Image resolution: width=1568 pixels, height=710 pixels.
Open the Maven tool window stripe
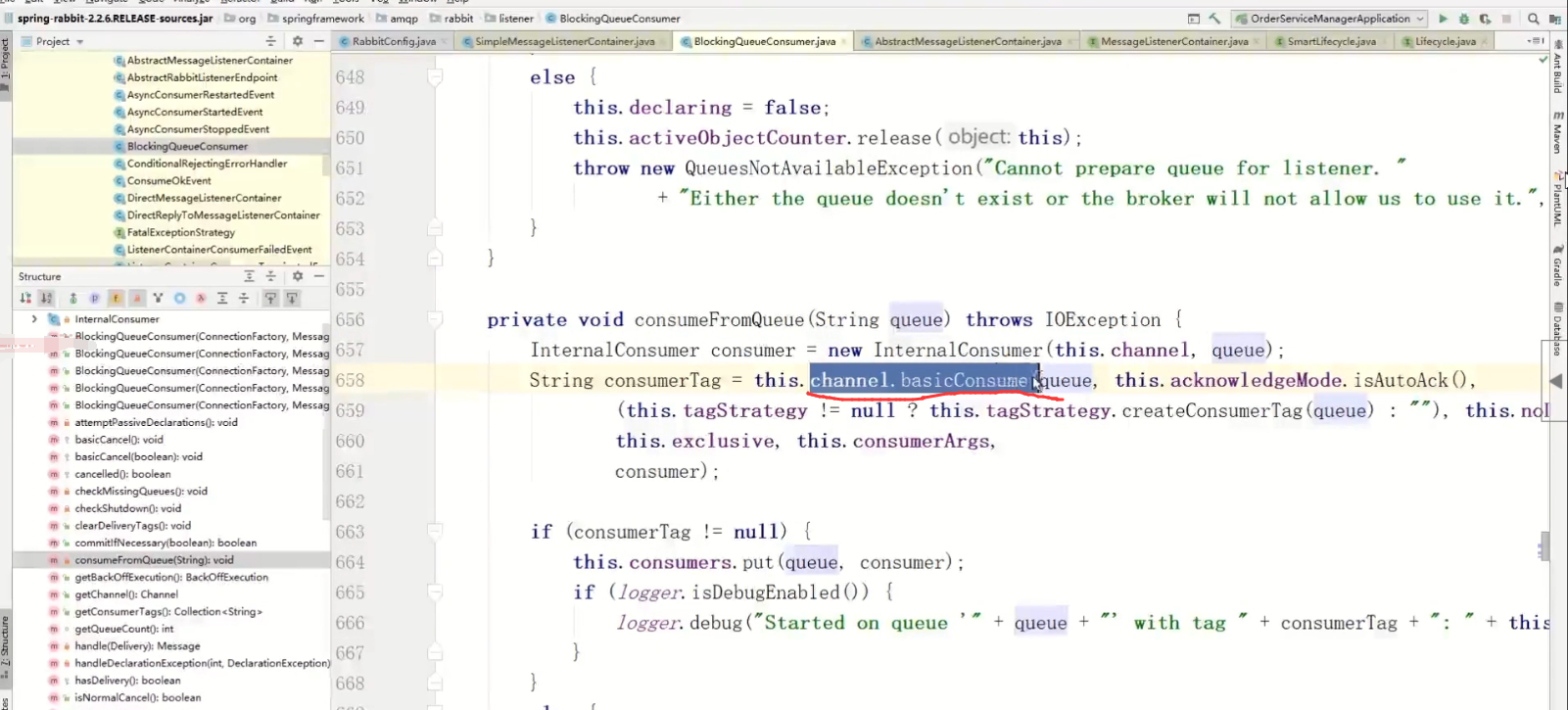[1557, 133]
